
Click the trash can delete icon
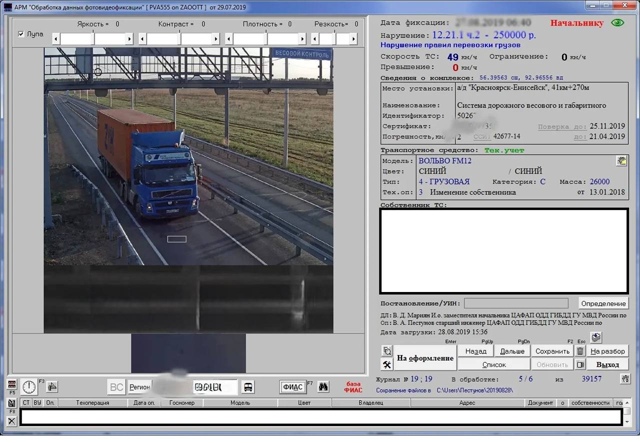point(580,351)
